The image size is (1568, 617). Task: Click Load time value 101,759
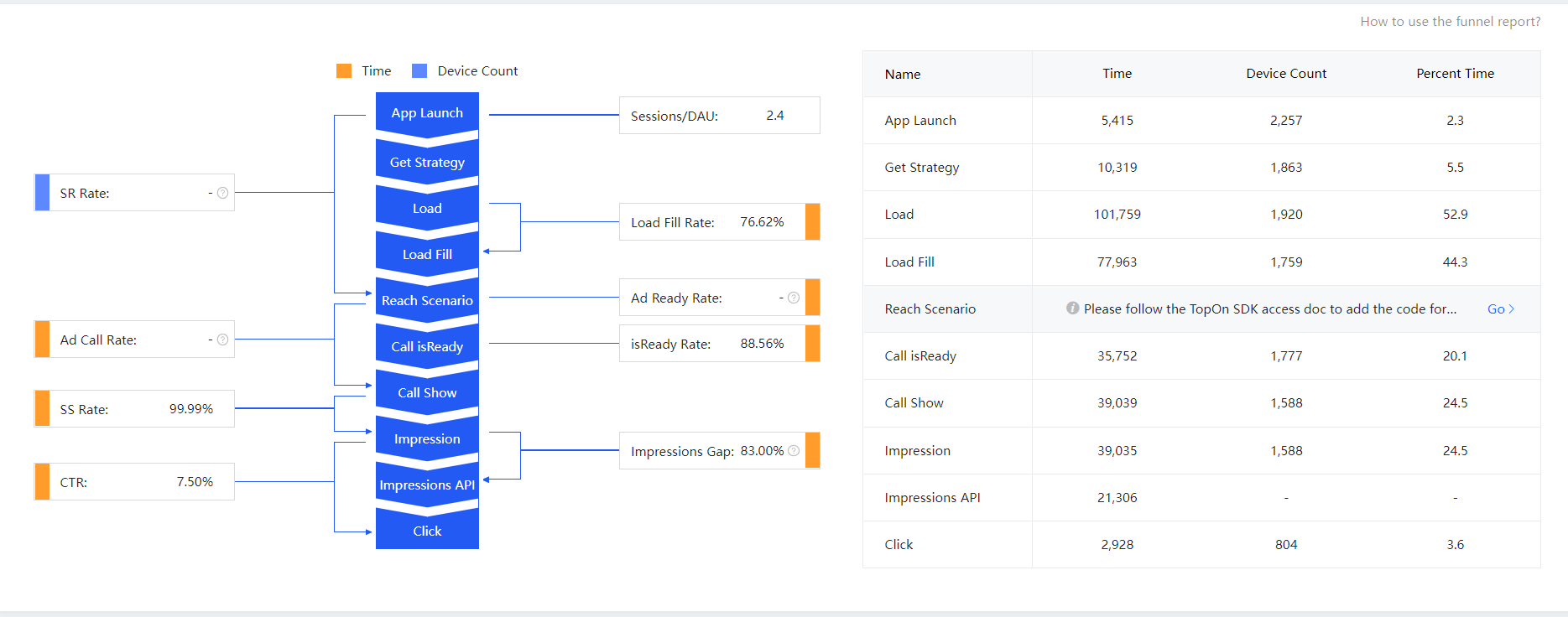1117,215
